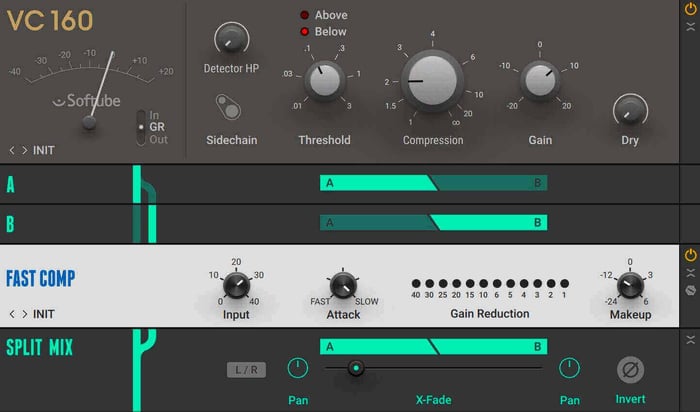
Task: Toggle the Sidechain switch
Action: pyautogui.click(x=228, y=107)
